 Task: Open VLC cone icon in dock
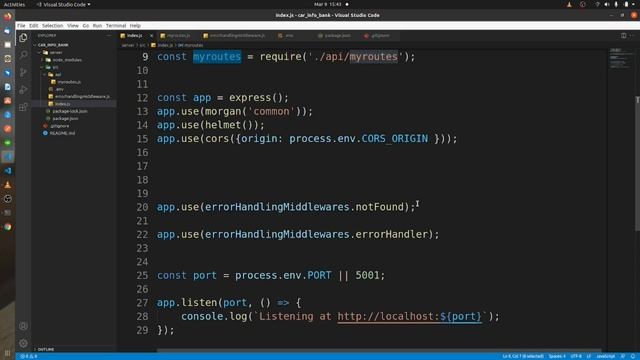(x=8, y=184)
